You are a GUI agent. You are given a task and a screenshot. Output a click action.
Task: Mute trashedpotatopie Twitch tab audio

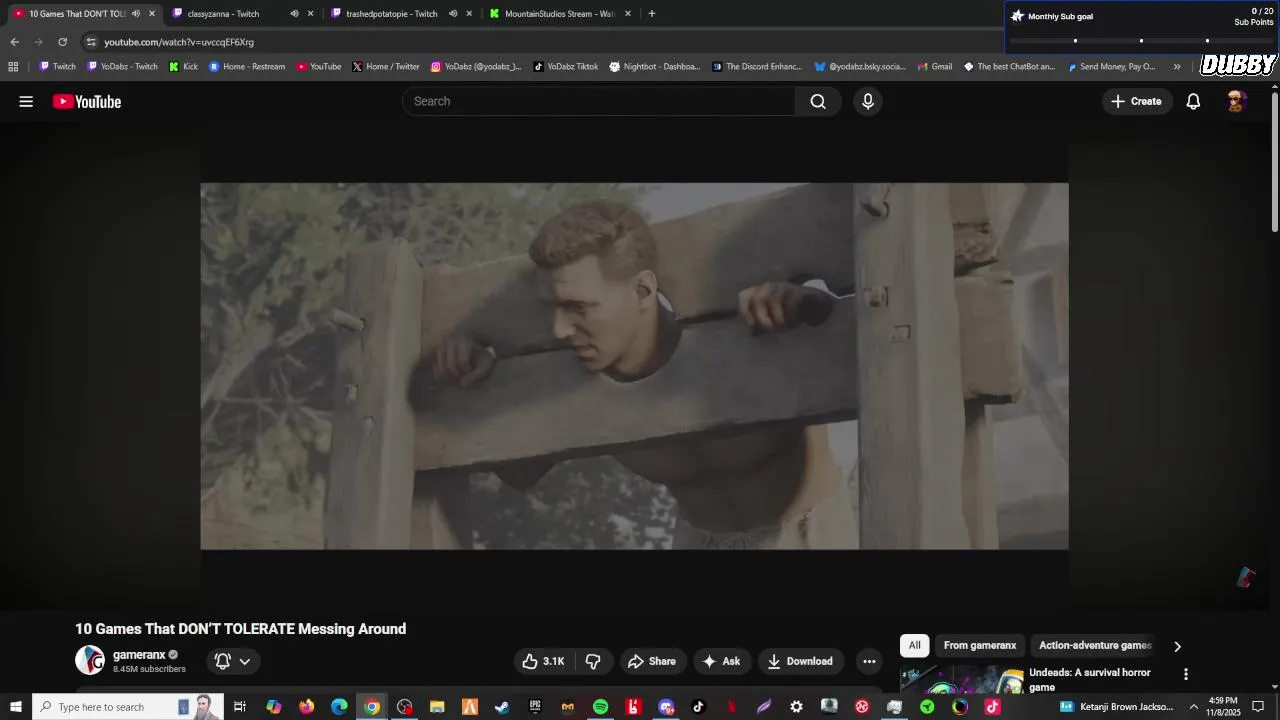click(453, 14)
